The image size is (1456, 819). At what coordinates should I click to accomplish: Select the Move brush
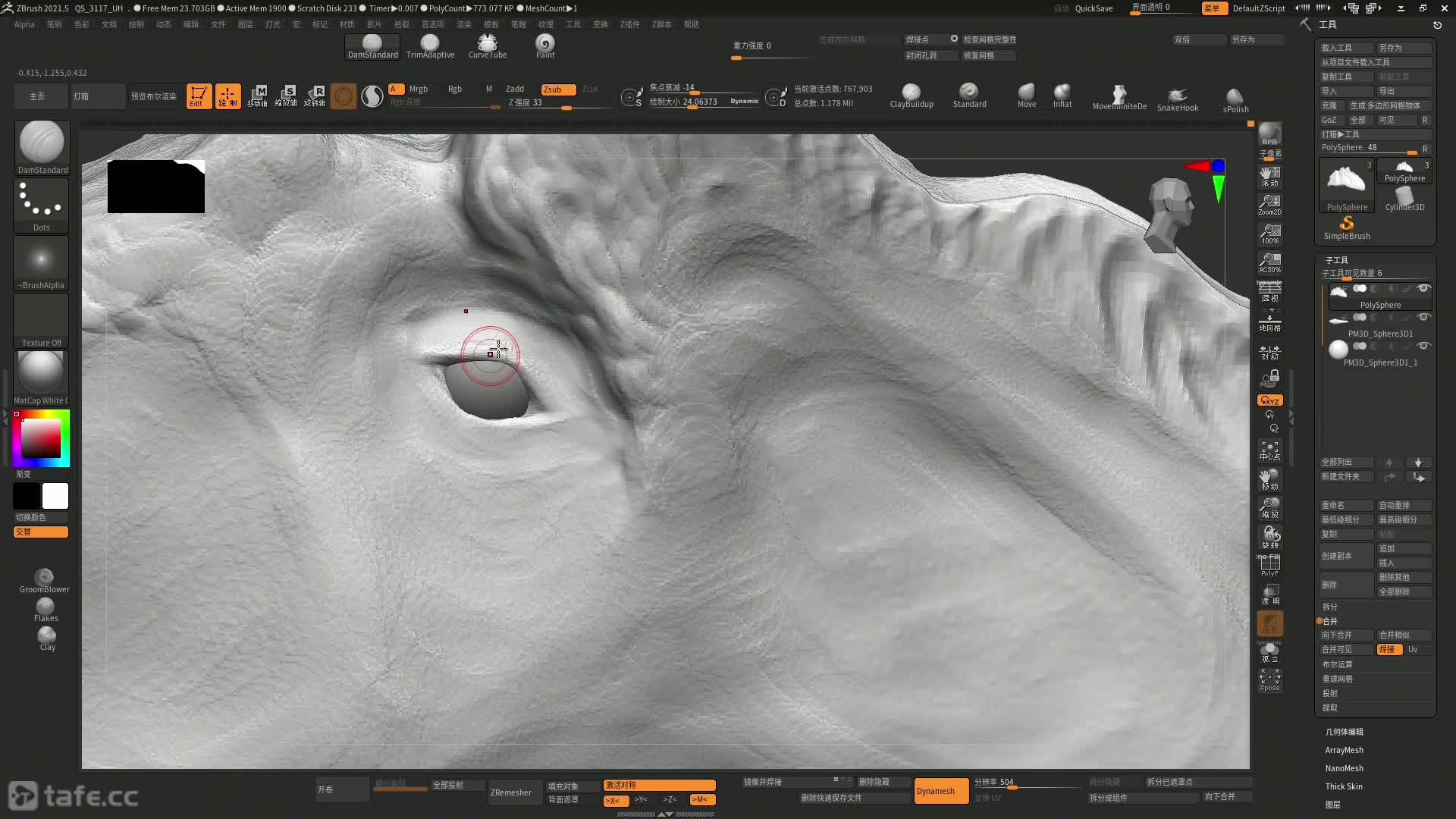point(1027,96)
